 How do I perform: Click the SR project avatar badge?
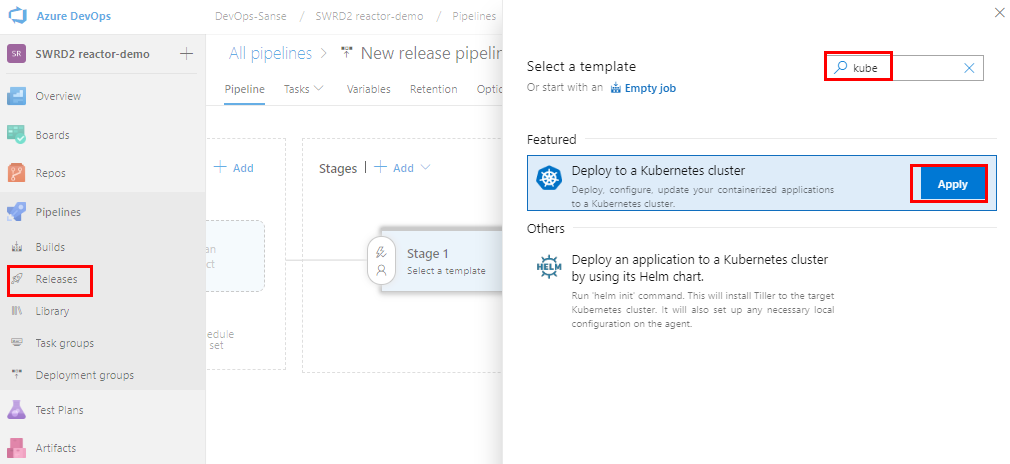pyautogui.click(x=17, y=54)
